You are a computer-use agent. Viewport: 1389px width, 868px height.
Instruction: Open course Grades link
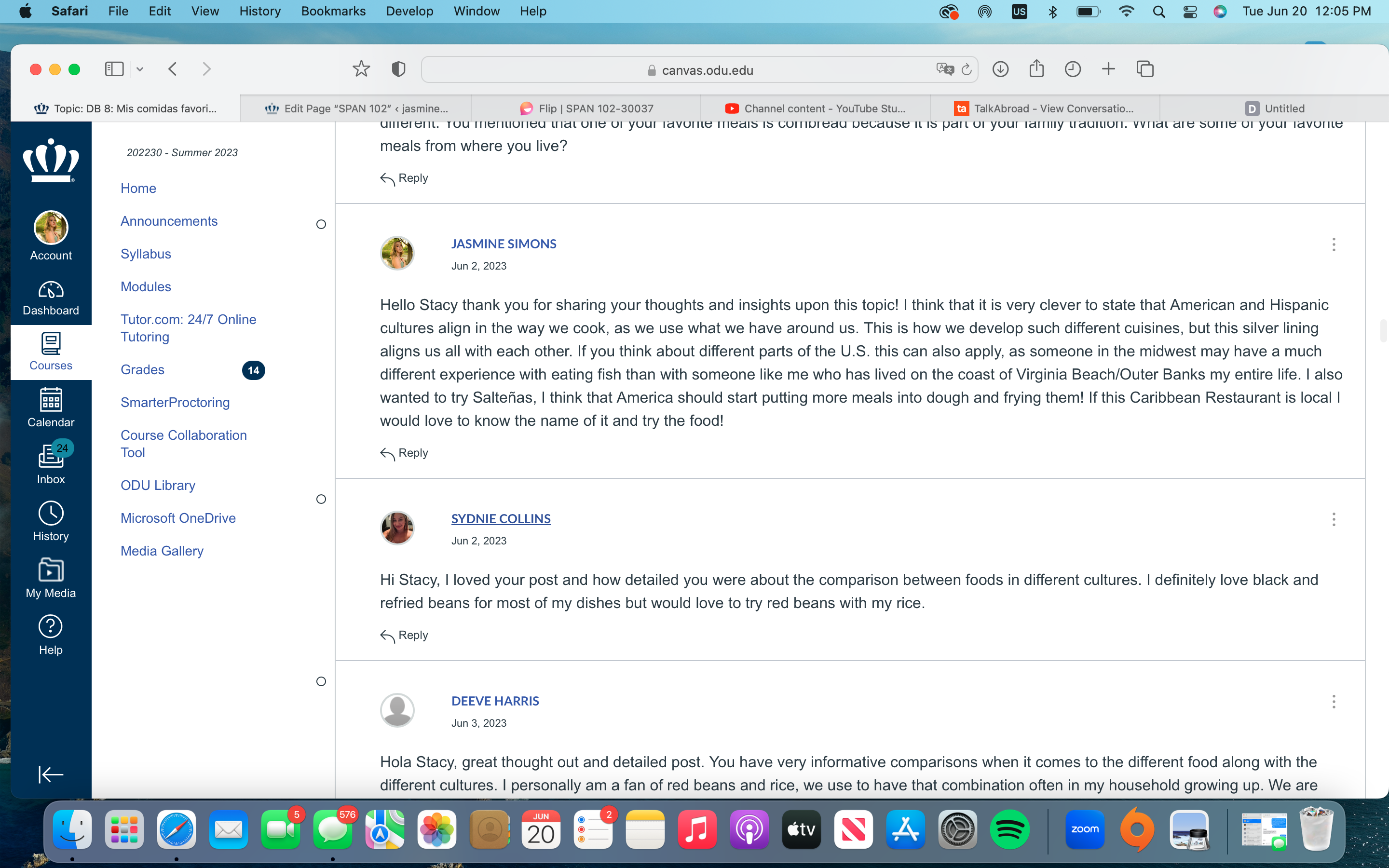[x=142, y=370]
